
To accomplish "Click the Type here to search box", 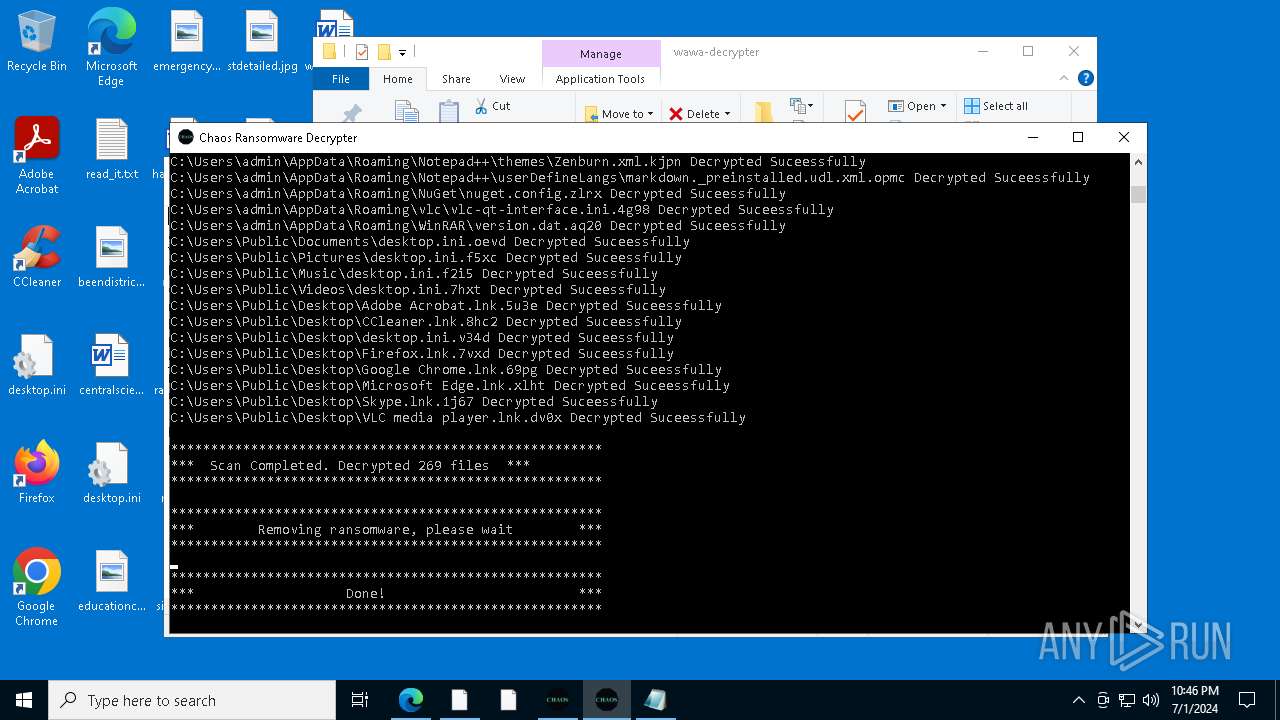I will (192, 700).
